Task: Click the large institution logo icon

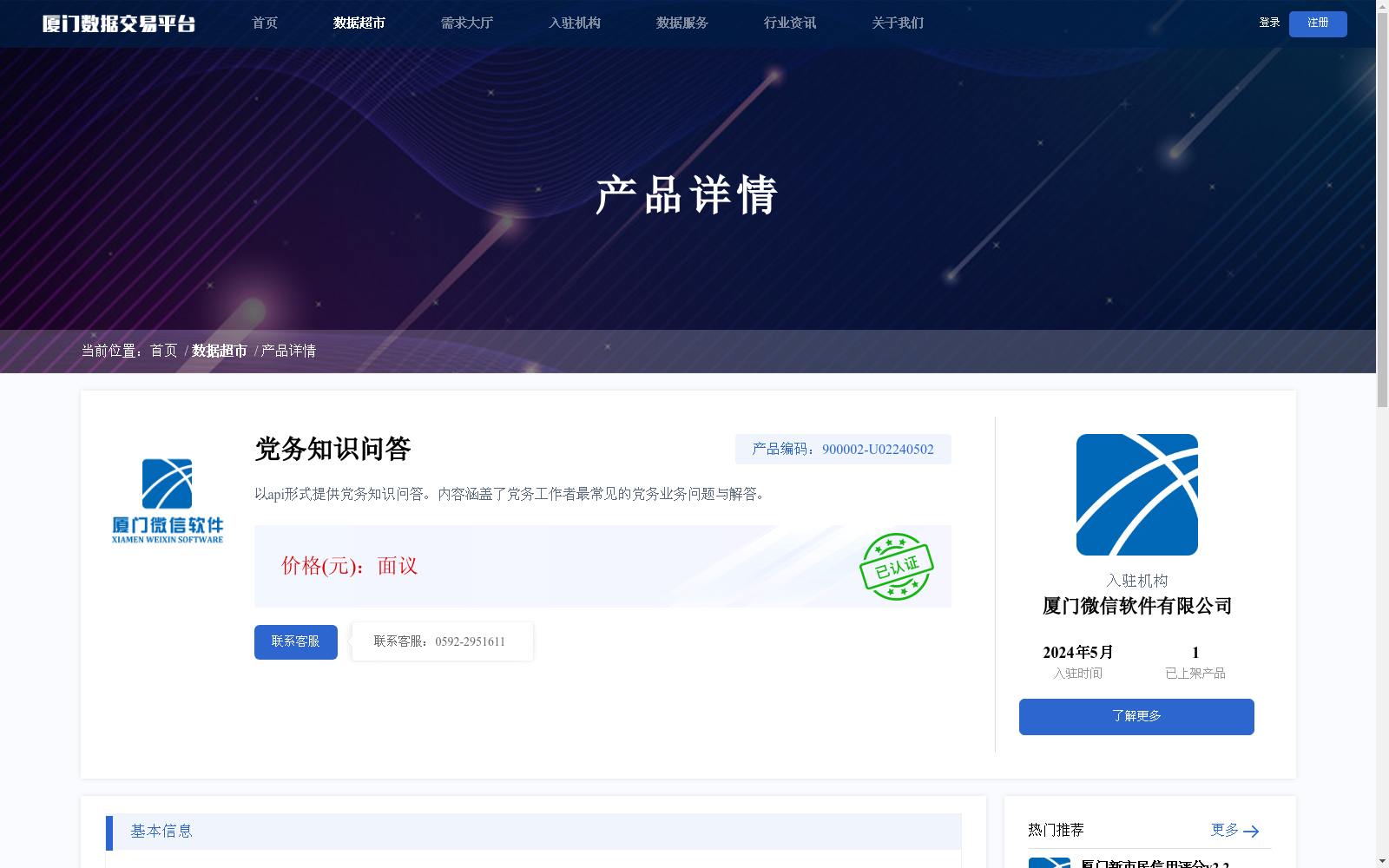Action: 1137,495
